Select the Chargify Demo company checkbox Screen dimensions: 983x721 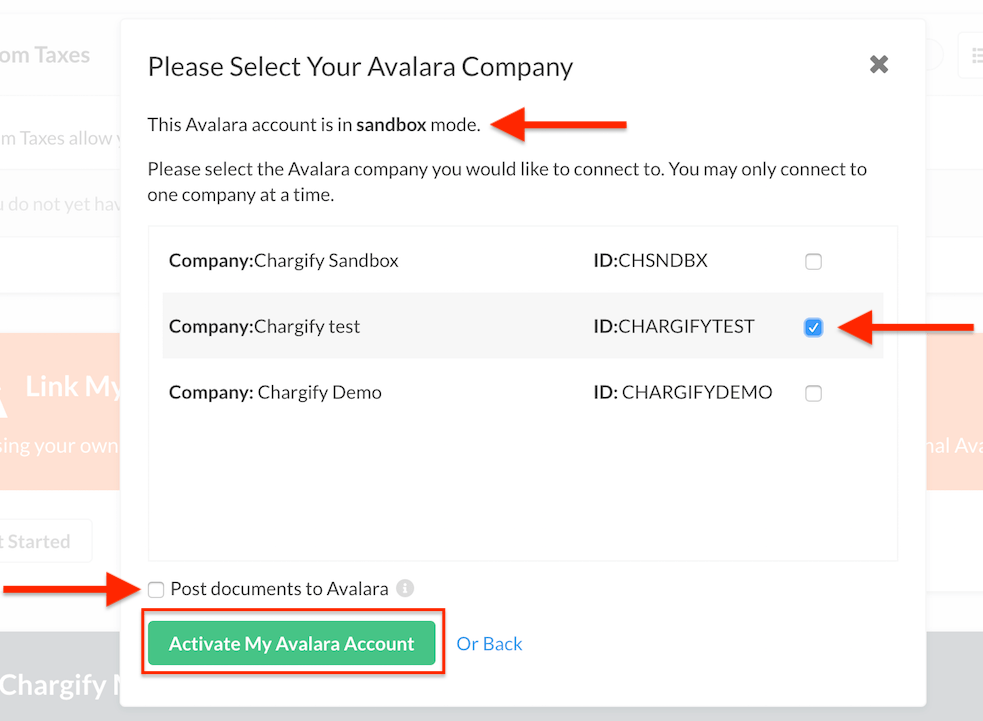click(x=813, y=393)
